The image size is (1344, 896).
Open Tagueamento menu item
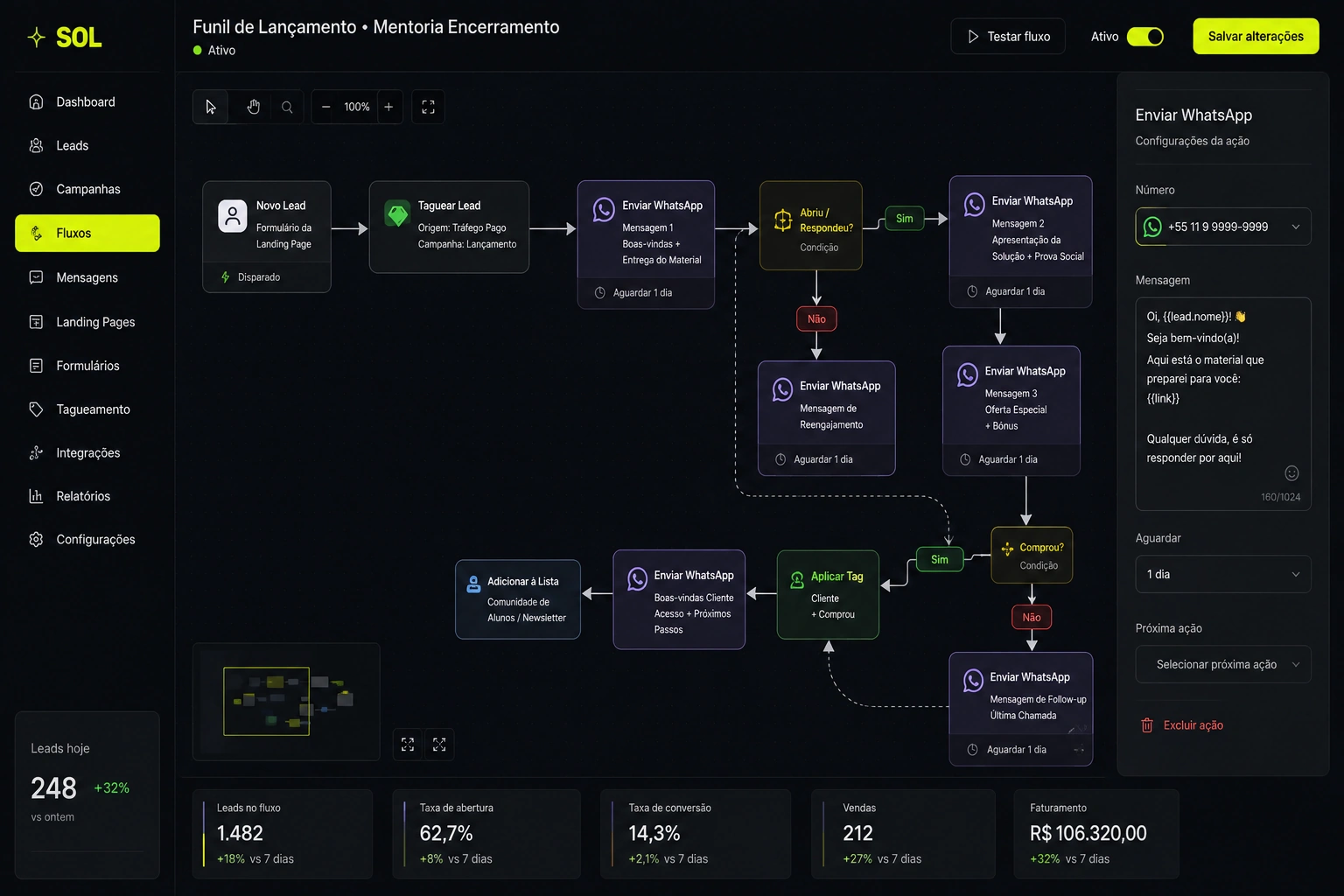(x=87, y=409)
